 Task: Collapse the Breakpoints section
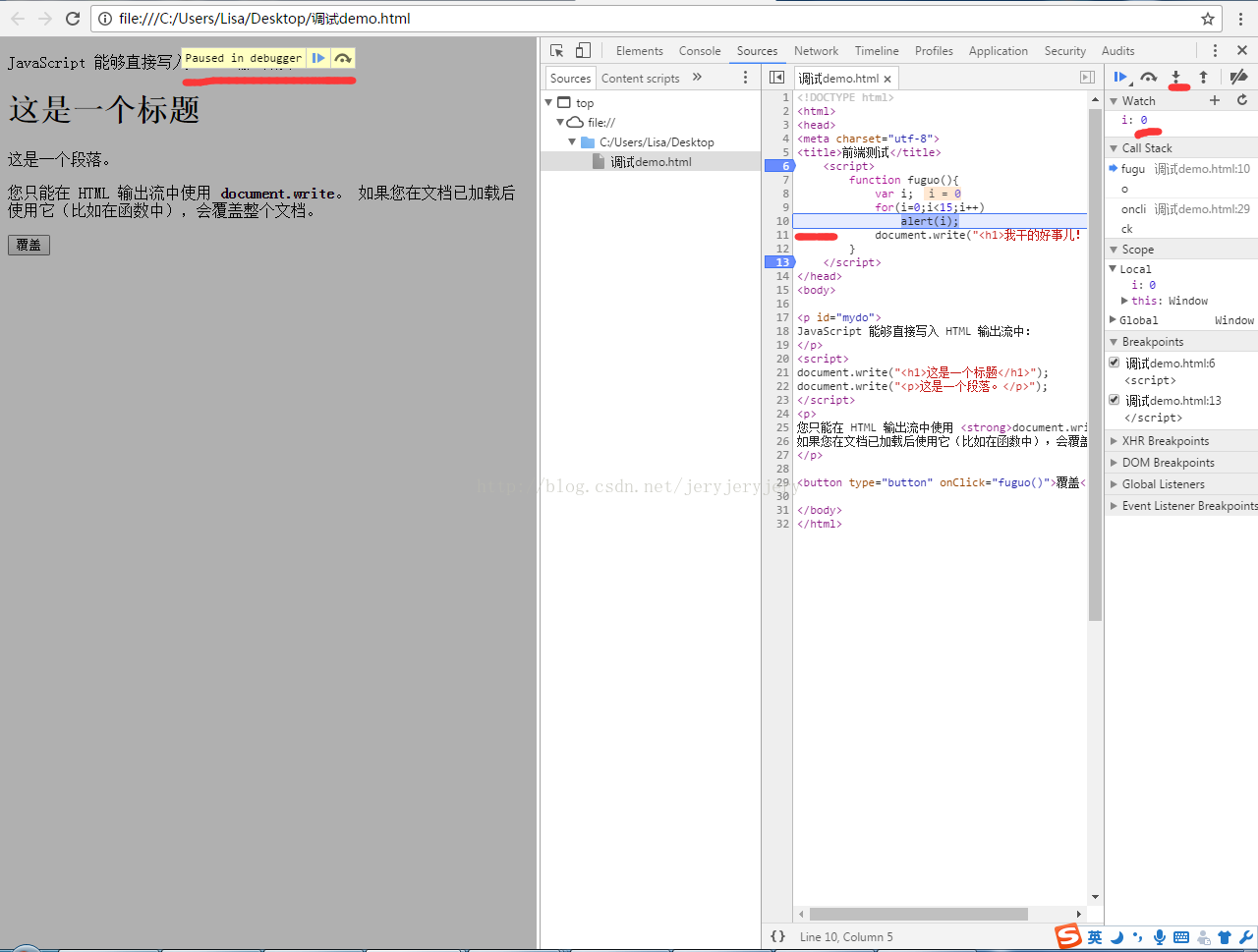[1114, 342]
